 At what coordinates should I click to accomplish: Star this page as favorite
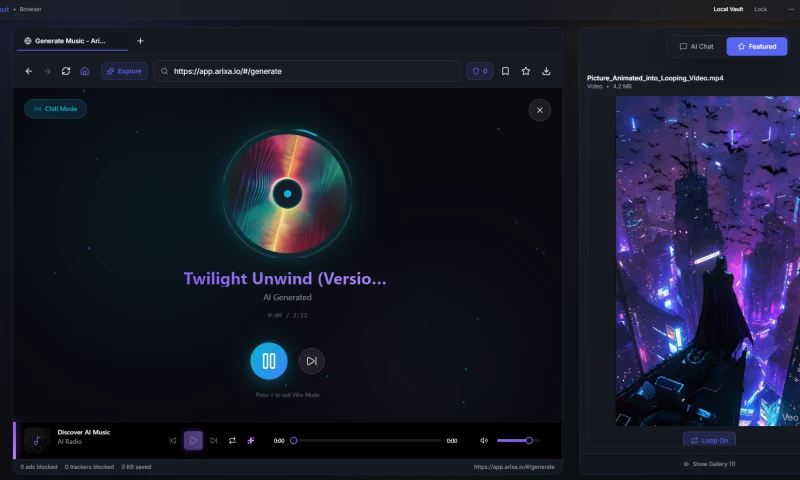coord(526,71)
